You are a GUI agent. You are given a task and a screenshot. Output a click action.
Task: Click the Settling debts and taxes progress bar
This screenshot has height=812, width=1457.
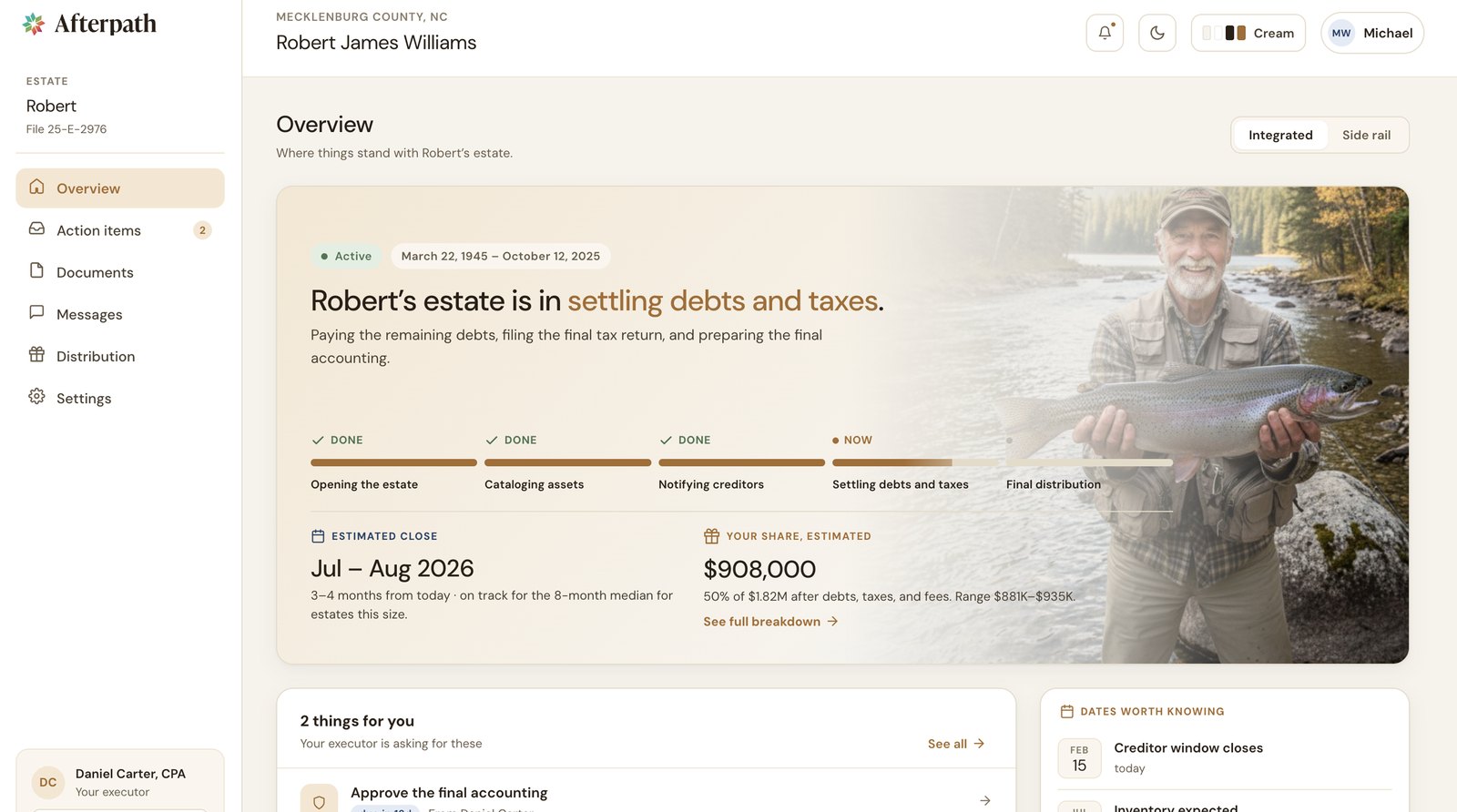(915, 462)
